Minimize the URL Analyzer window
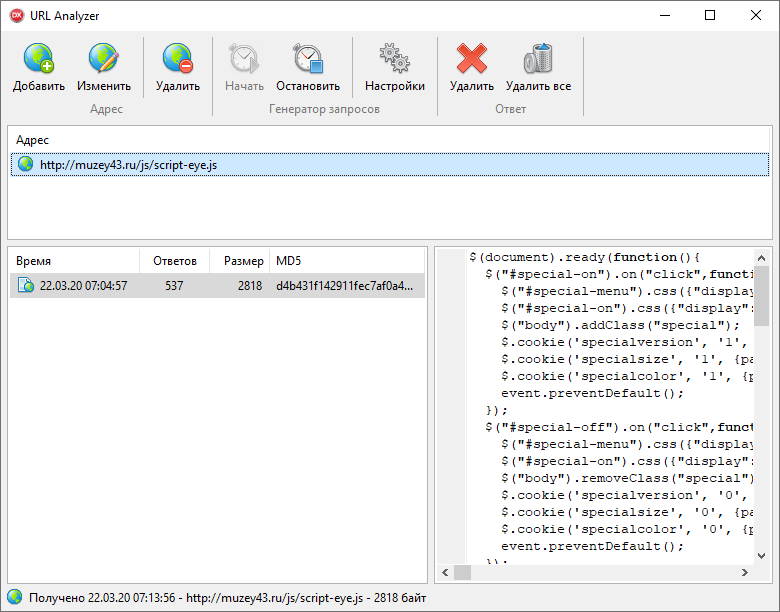This screenshot has height=612, width=780. (665, 15)
